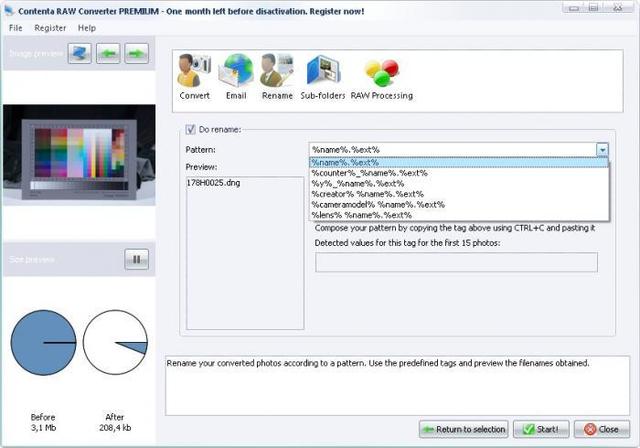Click the rename description text box
640x448 pixels.
click(x=397, y=386)
